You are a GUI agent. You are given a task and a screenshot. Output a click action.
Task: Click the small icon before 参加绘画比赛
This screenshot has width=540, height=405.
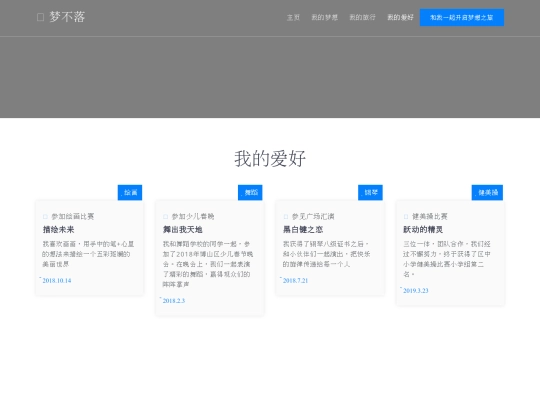[x=45, y=217]
